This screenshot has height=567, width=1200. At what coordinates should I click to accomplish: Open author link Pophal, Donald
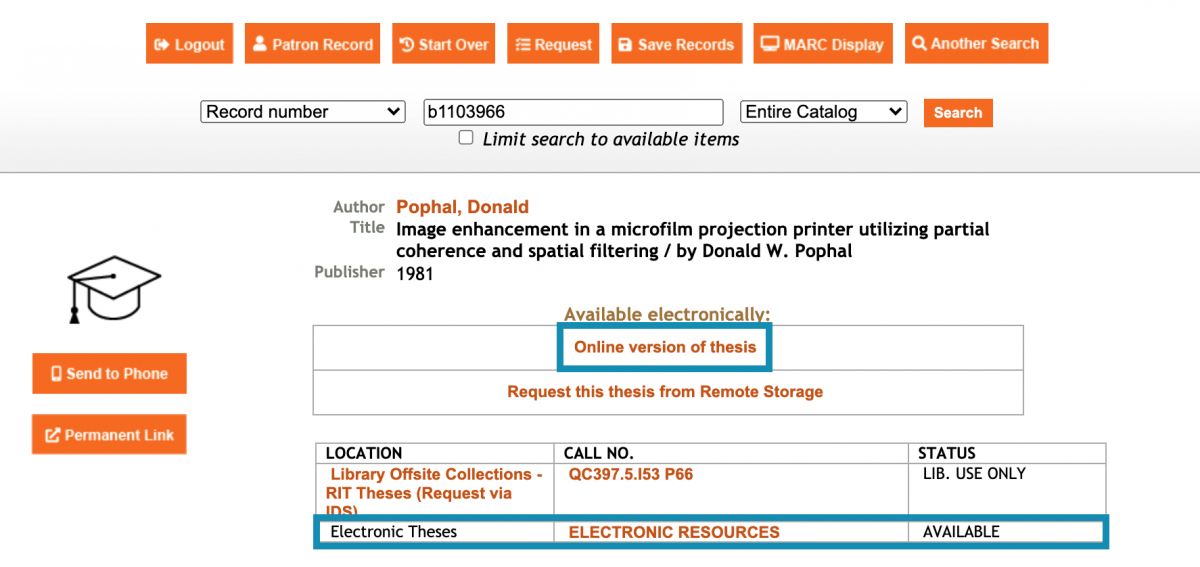point(462,207)
